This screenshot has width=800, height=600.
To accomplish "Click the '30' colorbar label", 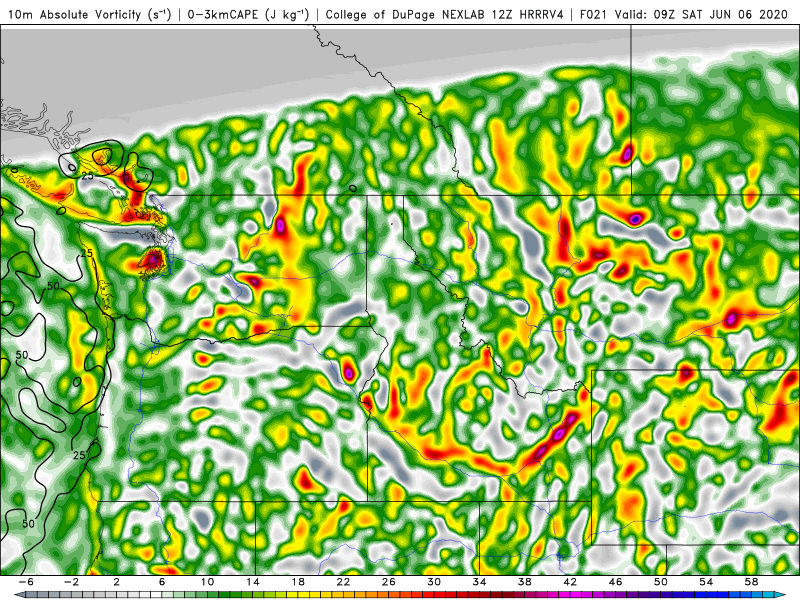I will click(434, 582).
